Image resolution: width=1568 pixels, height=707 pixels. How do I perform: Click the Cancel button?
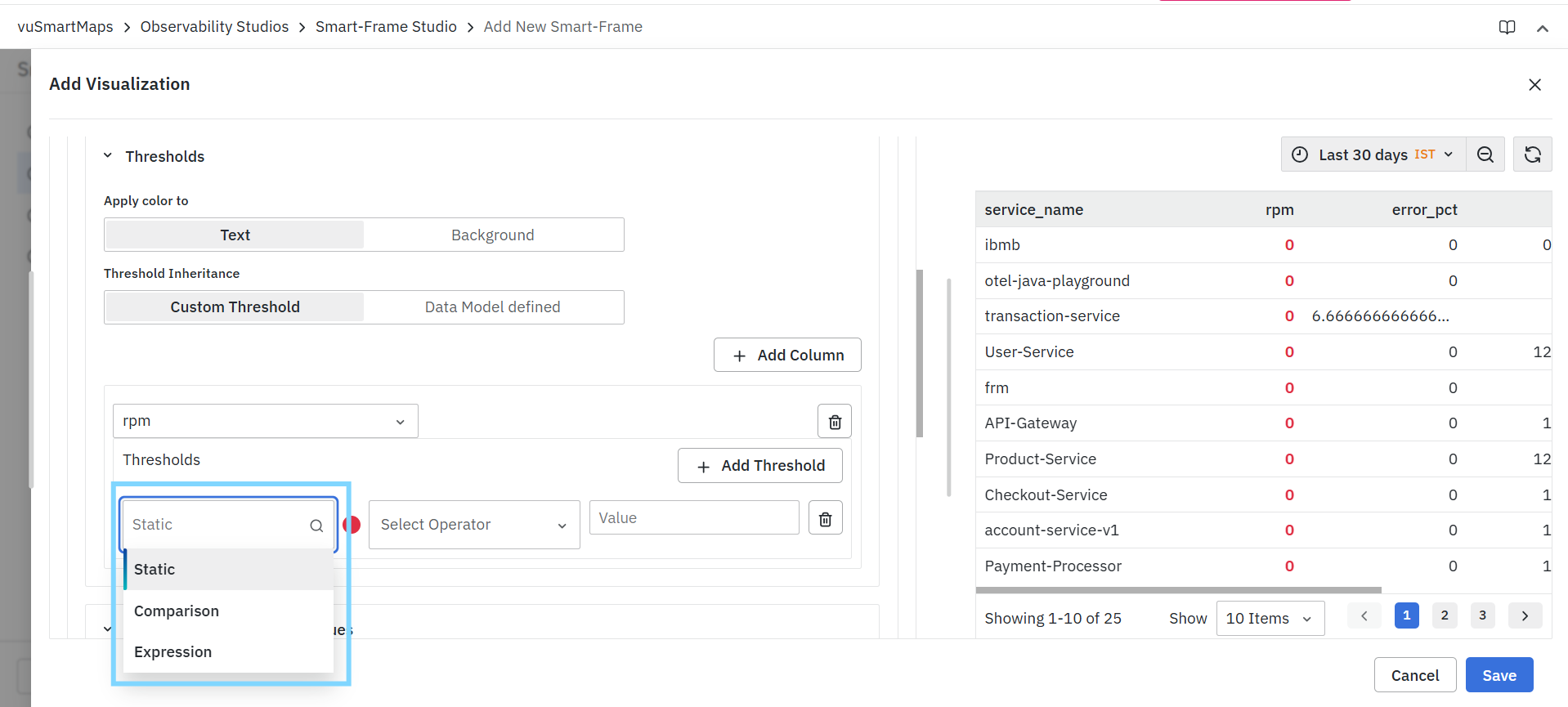[1415, 675]
